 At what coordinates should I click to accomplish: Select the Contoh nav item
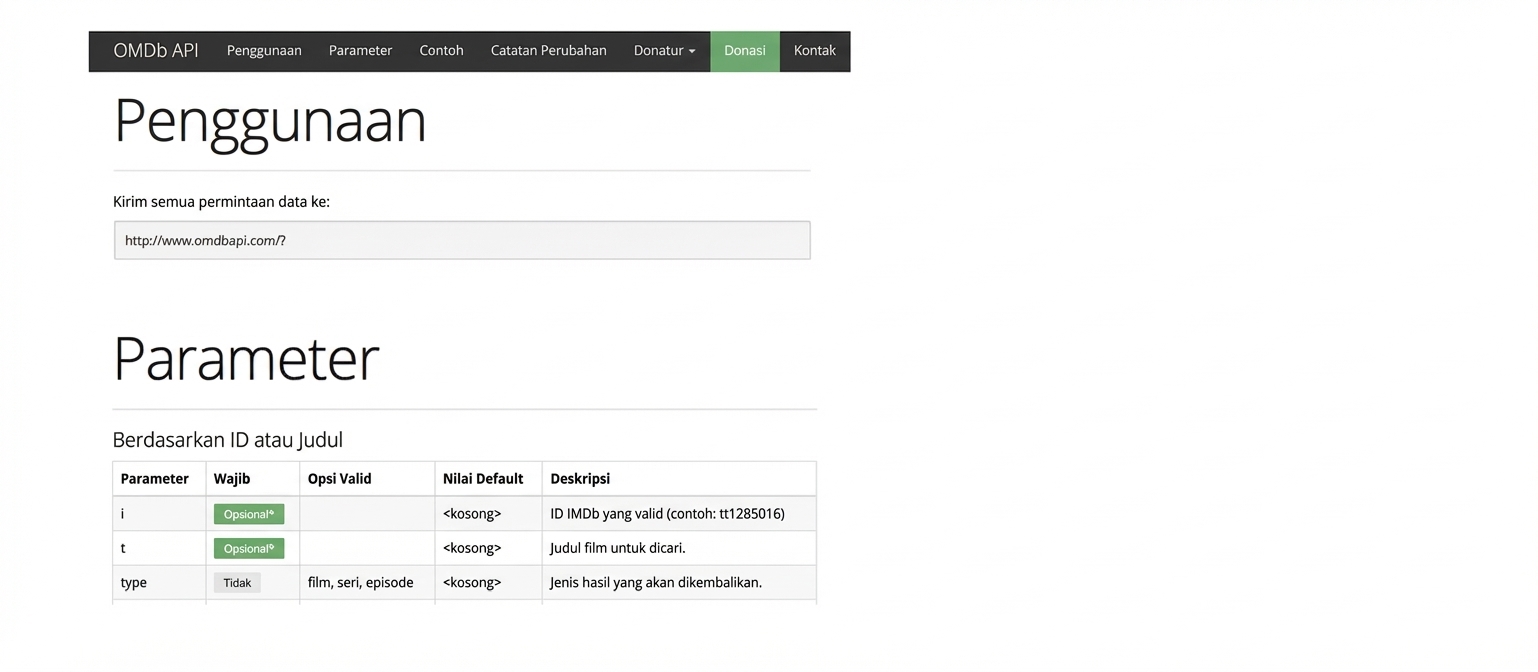441,51
